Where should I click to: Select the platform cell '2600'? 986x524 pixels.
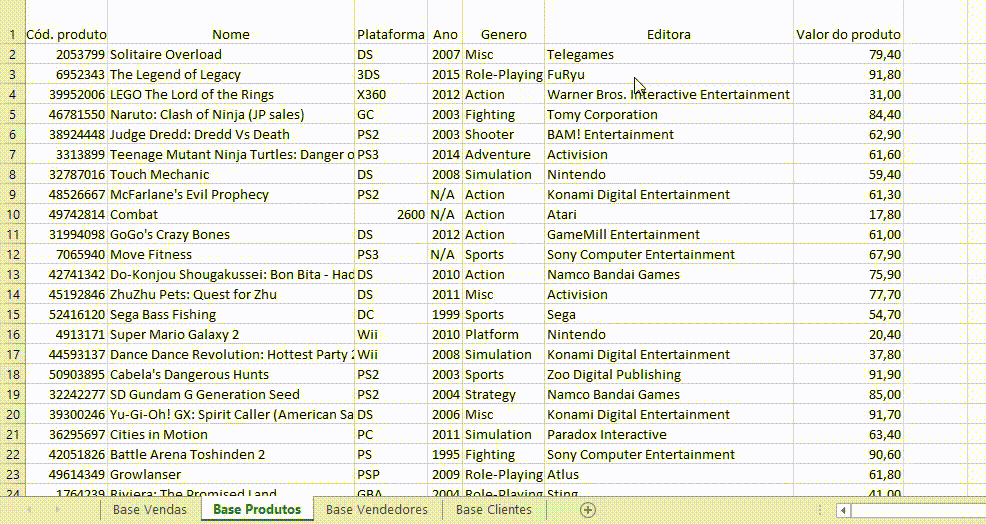pyautogui.click(x=391, y=215)
